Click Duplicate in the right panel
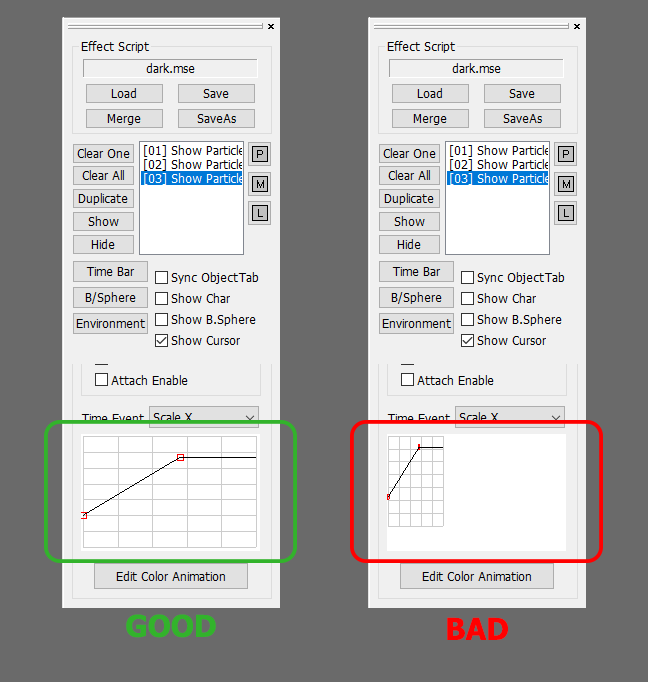Viewport: 648px width, 682px height. tap(410, 199)
